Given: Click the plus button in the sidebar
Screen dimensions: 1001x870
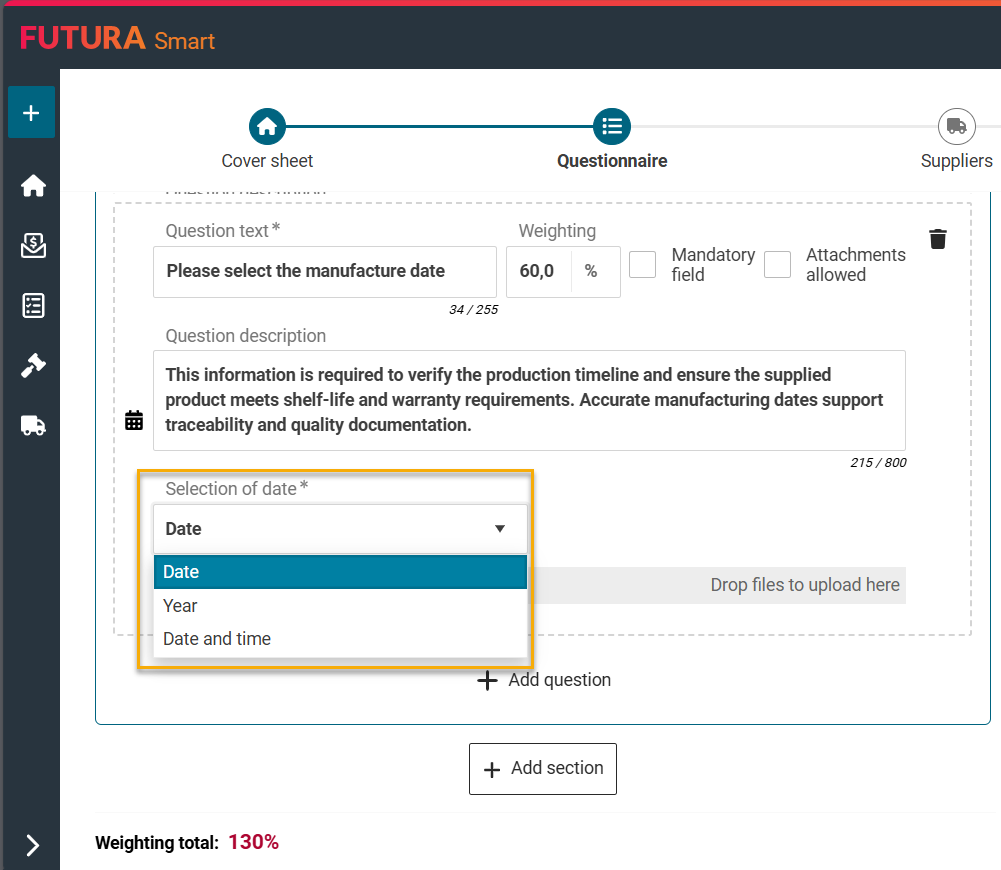Looking at the screenshot, I should coord(31,112).
